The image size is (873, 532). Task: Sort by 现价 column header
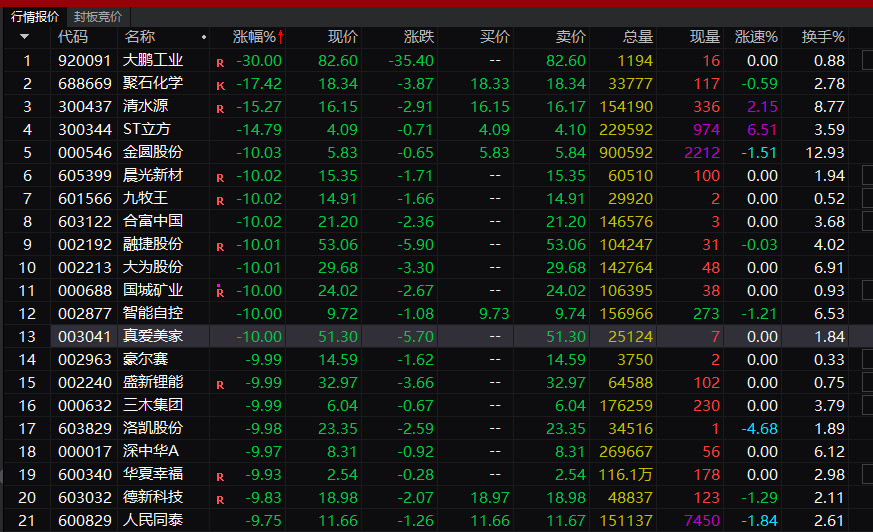[342, 37]
